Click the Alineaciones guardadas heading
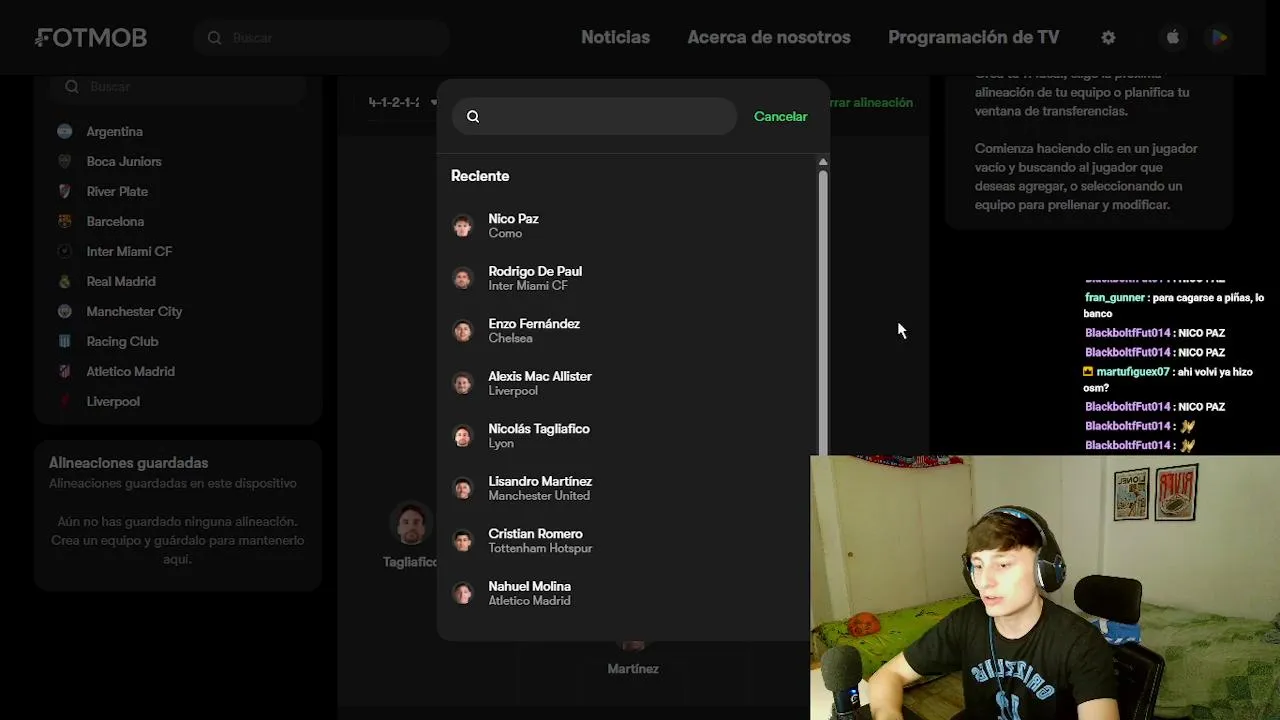 128,463
